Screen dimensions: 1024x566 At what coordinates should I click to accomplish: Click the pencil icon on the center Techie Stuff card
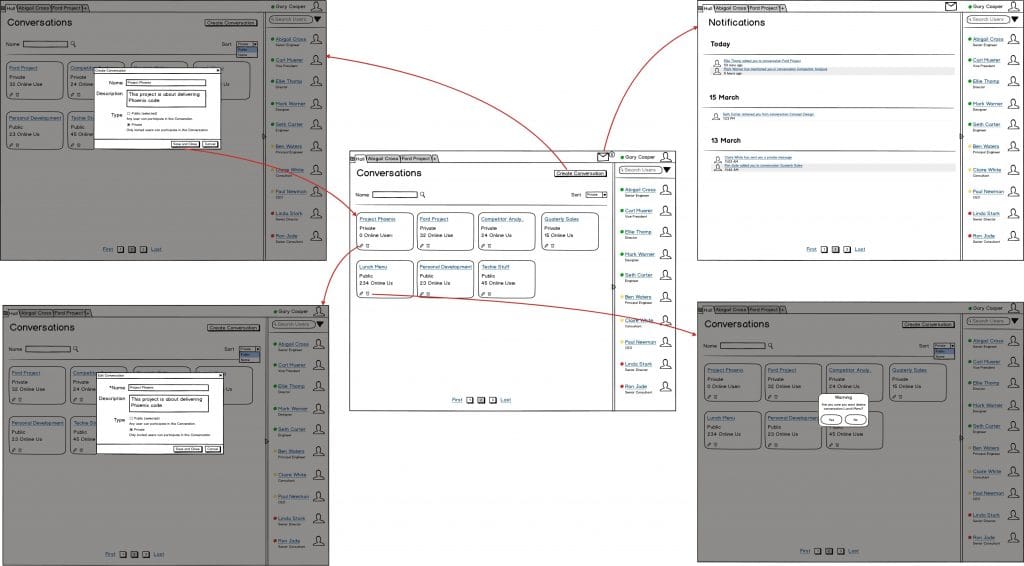coord(483,294)
